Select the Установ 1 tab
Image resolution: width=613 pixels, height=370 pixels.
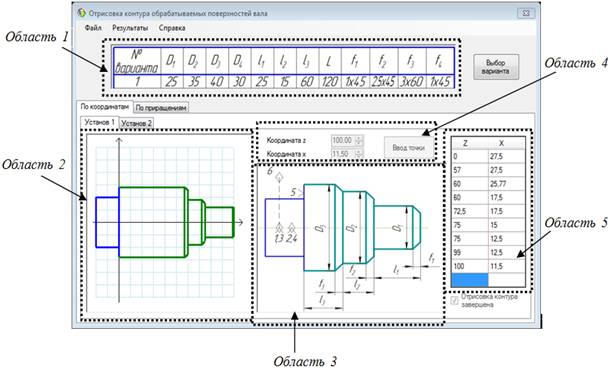[99, 122]
